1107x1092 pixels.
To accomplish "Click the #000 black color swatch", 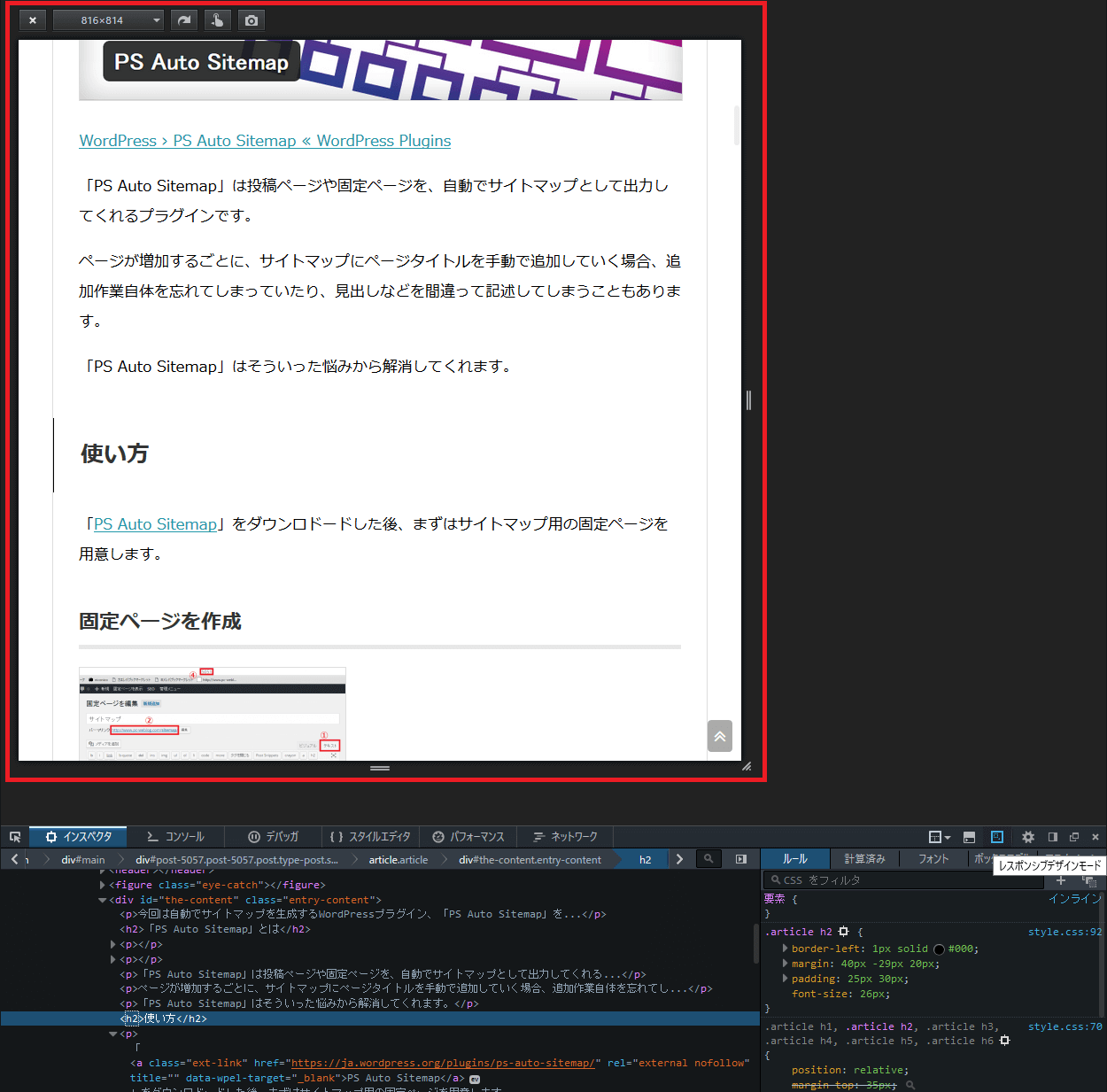I will 939,949.
